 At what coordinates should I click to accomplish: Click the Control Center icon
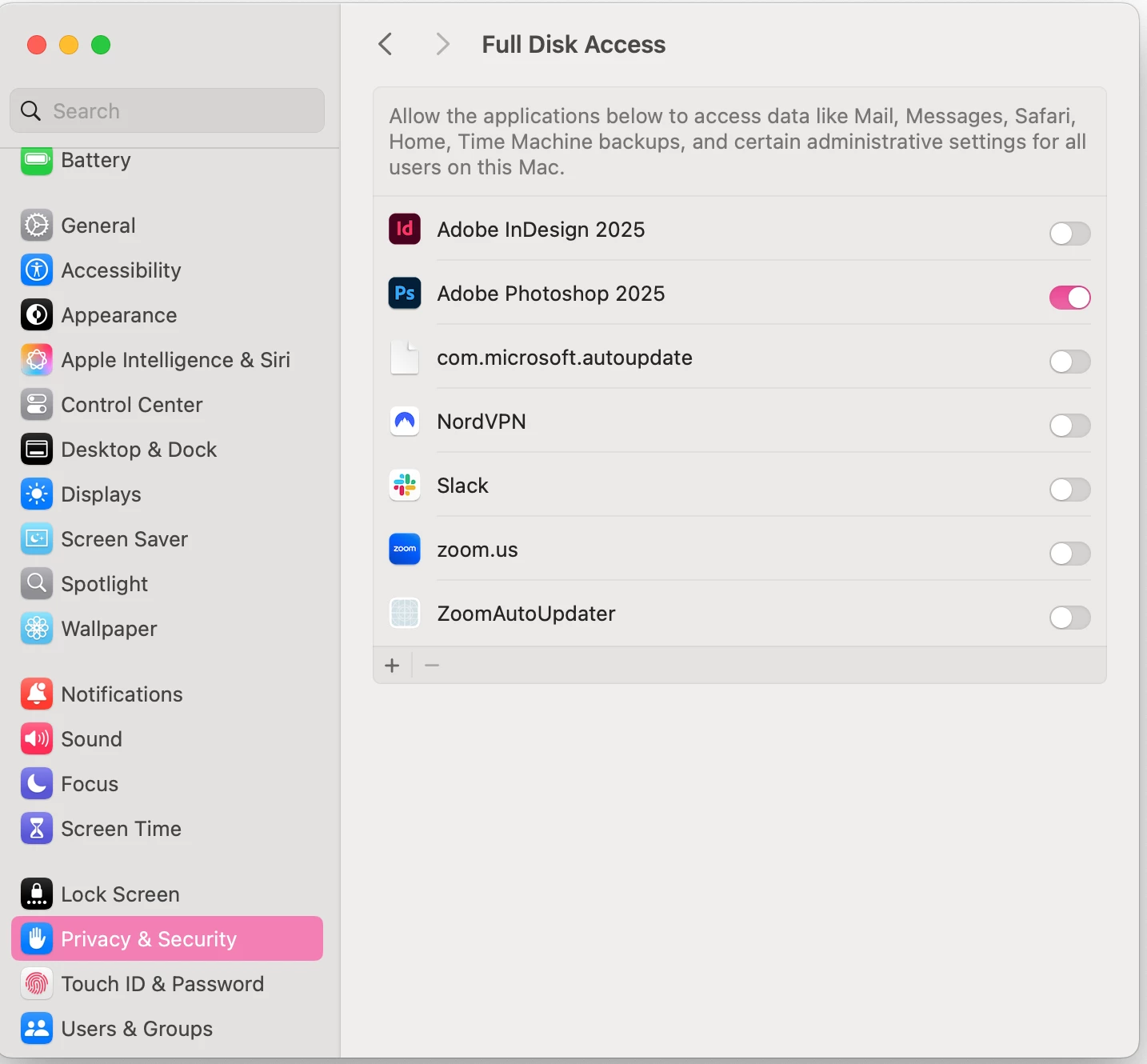[37, 405]
